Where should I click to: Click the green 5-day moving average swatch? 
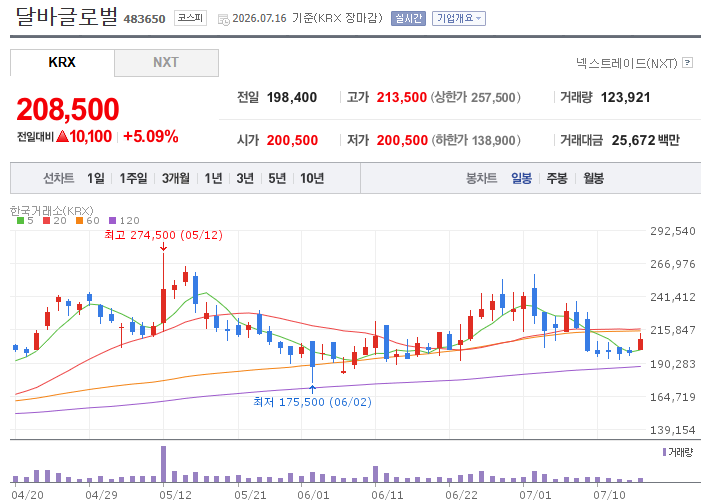click(21, 220)
